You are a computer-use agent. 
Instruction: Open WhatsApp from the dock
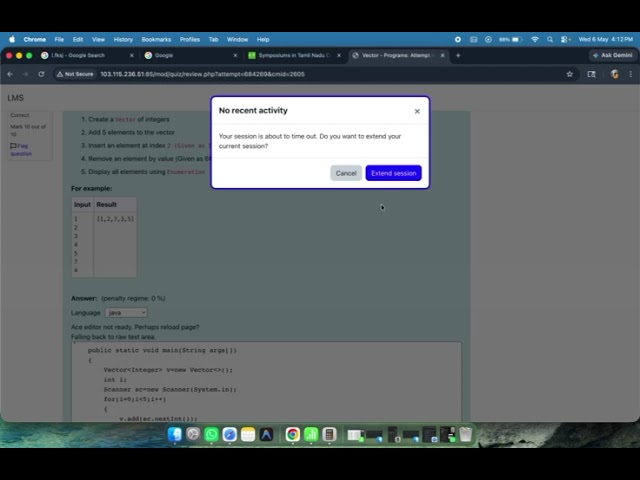coord(211,434)
